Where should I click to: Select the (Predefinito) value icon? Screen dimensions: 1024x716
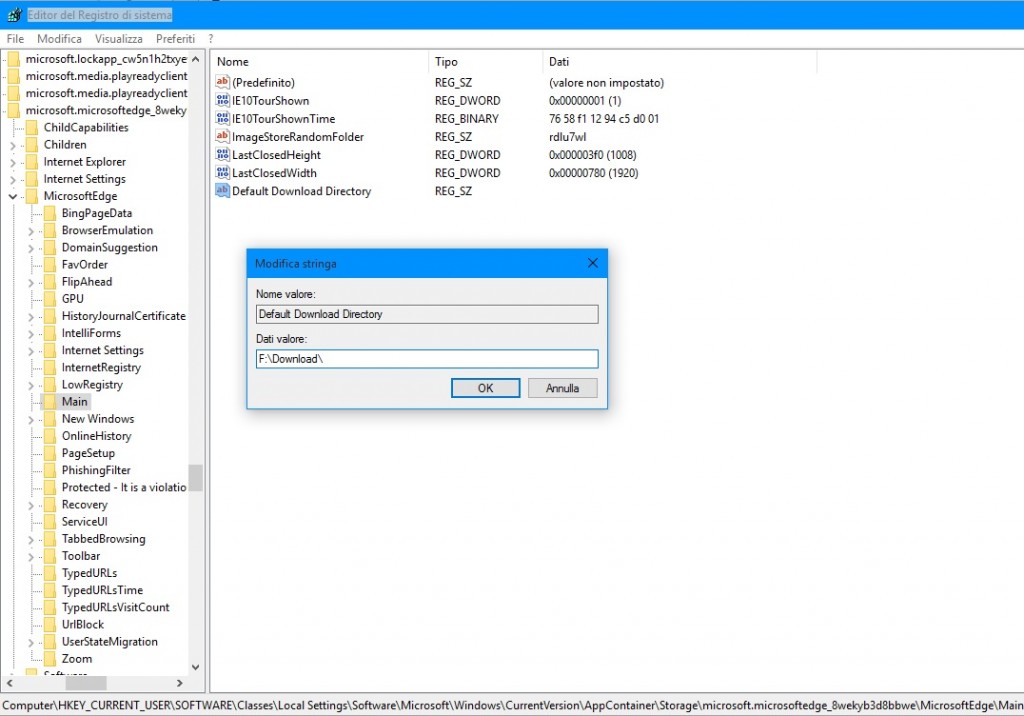click(x=223, y=82)
